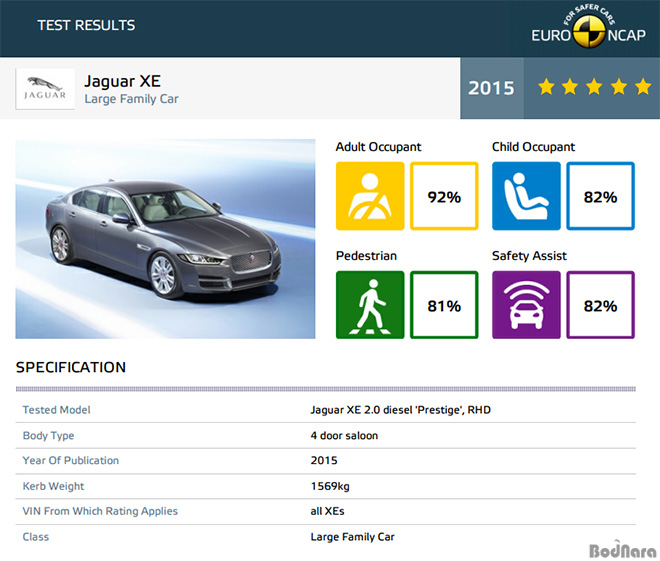660x561 pixels.
Task: Click the Tested Model row label
Action: click(x=56, y=410)
